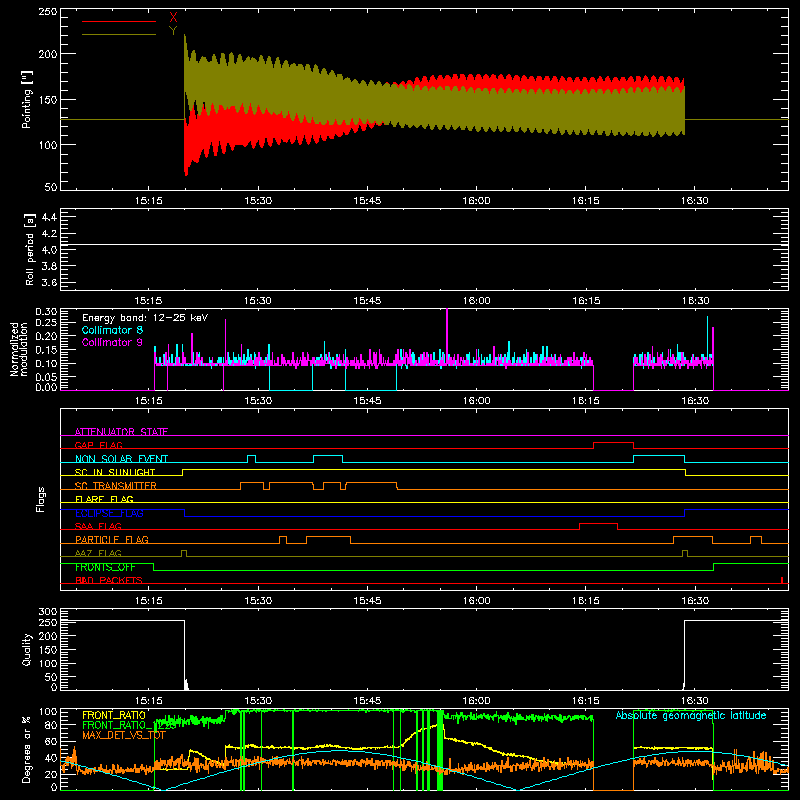Screen dimensions: 800x800
Task: Select the red 'X' legend label
Action: (173, 18)
